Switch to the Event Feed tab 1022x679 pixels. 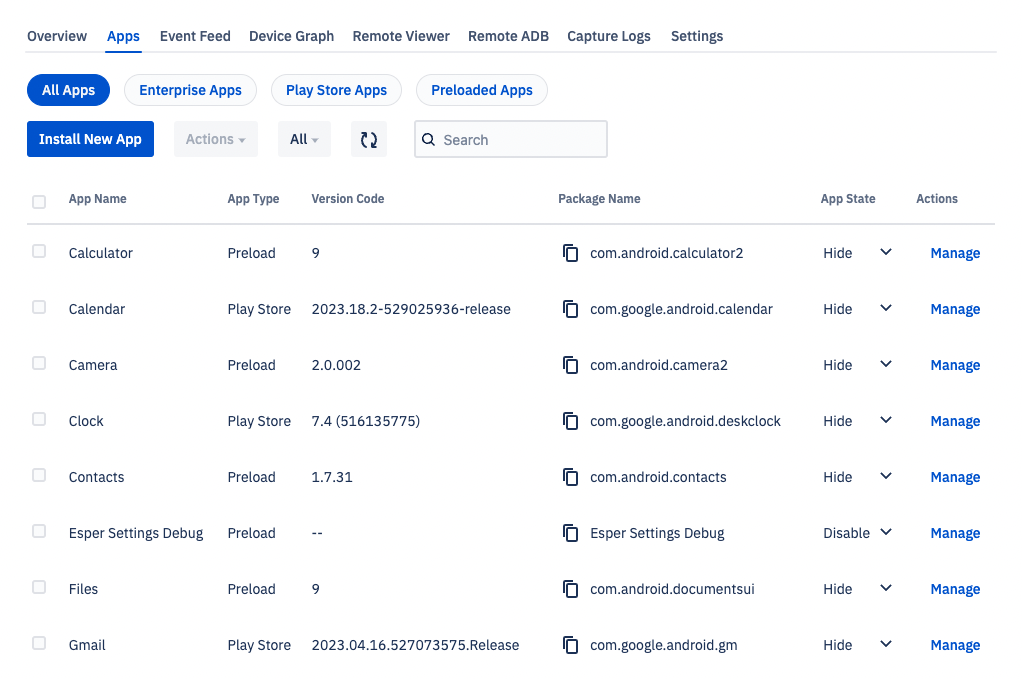pyautogui.click(x=195, y=36)
